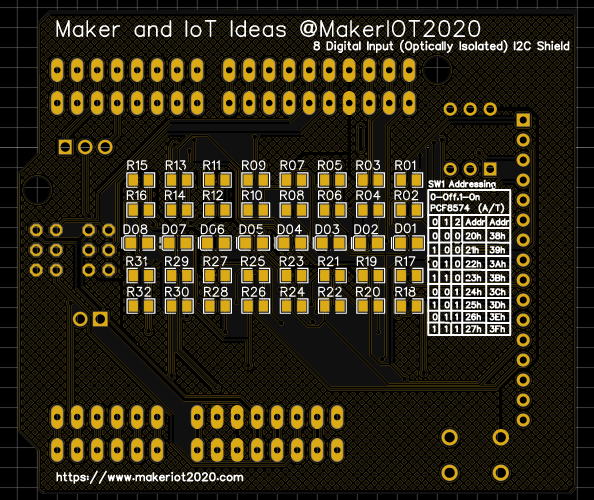Select the R09 resistor footprint

click(255, 180)
